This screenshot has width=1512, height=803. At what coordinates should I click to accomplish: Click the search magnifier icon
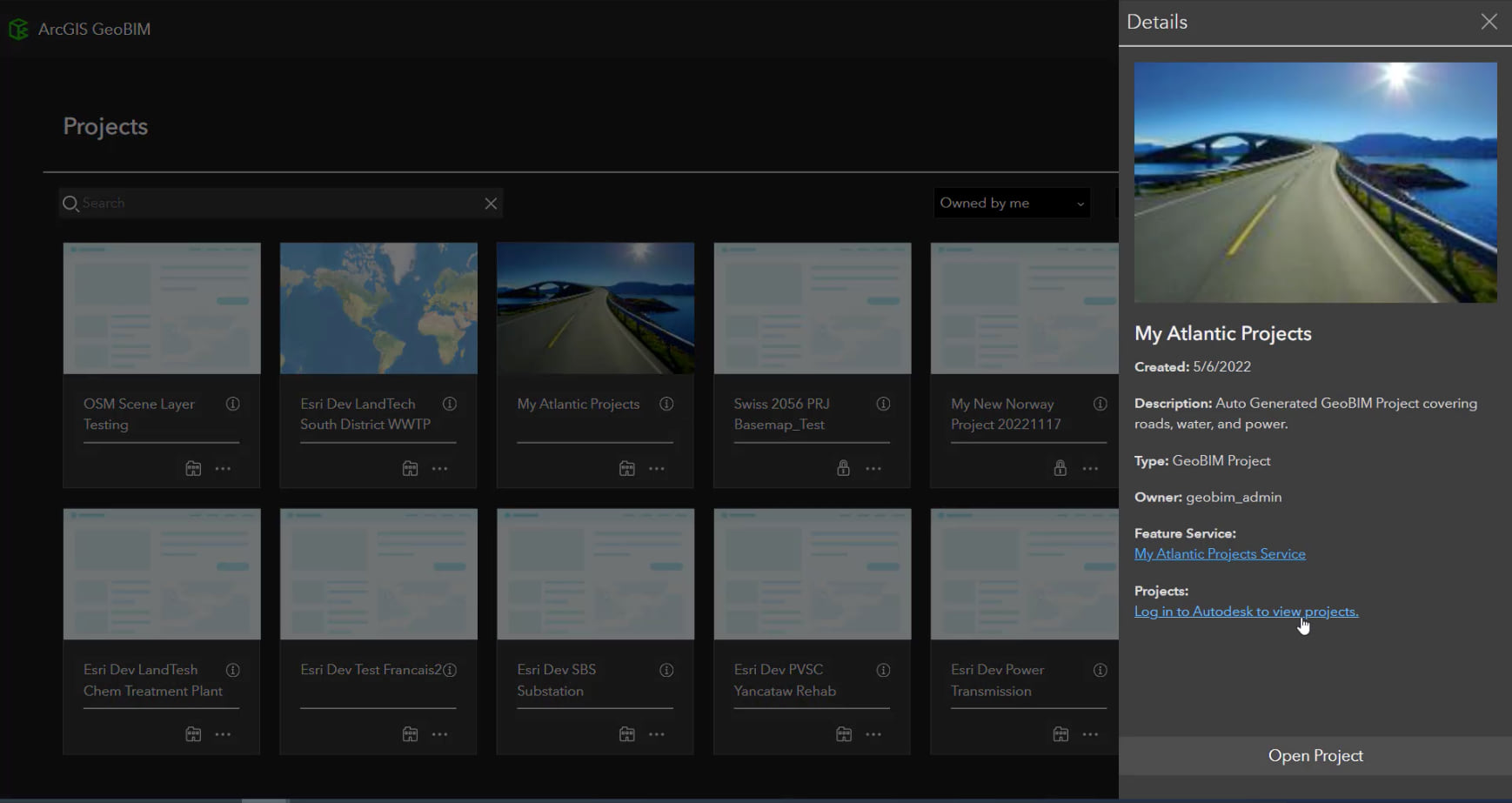(x=70, y=204)
